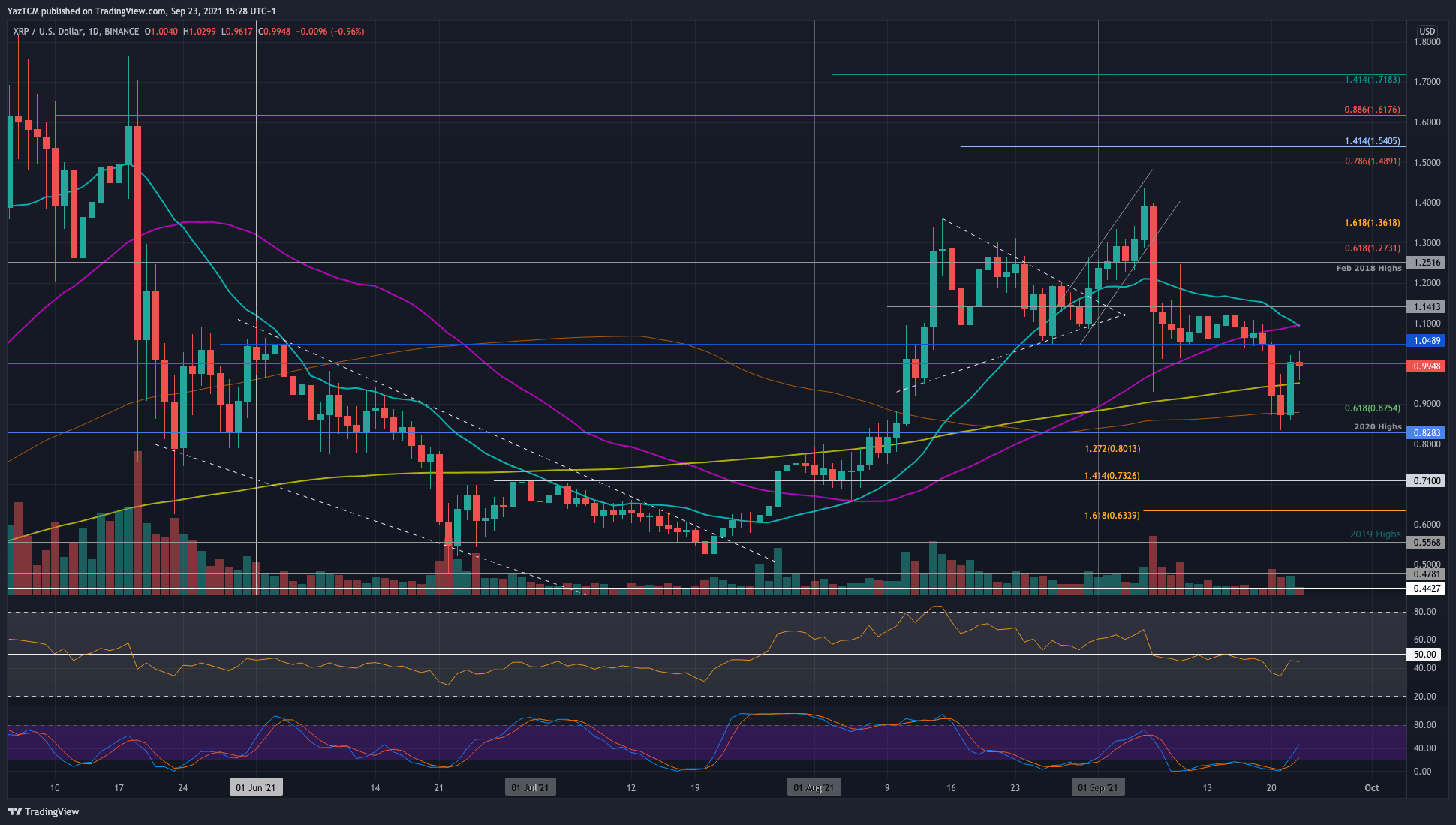Screen dimensions: 1456x825
Task: Click the current price label 0.9948
Action: pyautogui.click(x=1427, y=366)
